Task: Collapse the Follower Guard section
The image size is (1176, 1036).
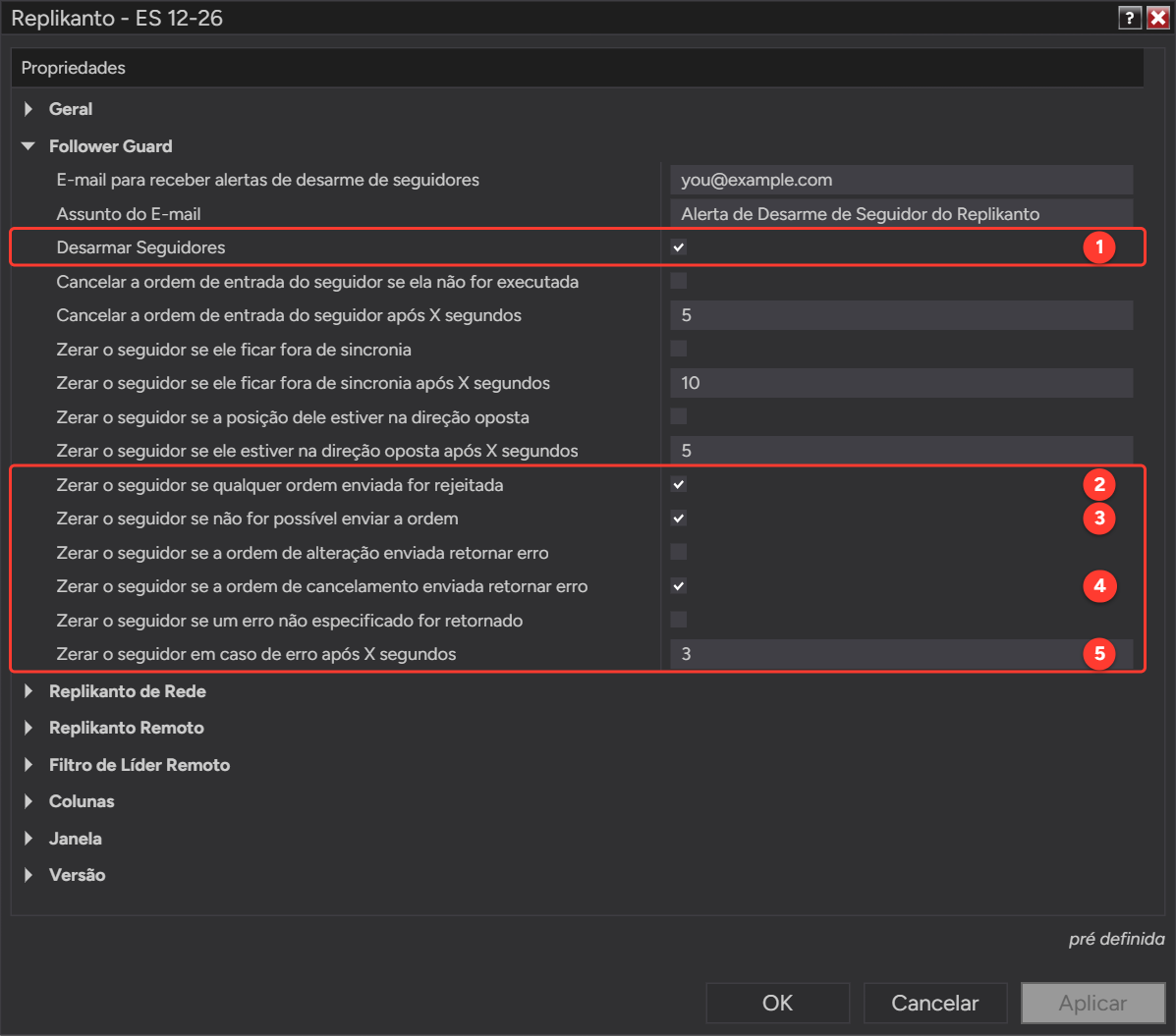Action: click(x=28, y=146)
